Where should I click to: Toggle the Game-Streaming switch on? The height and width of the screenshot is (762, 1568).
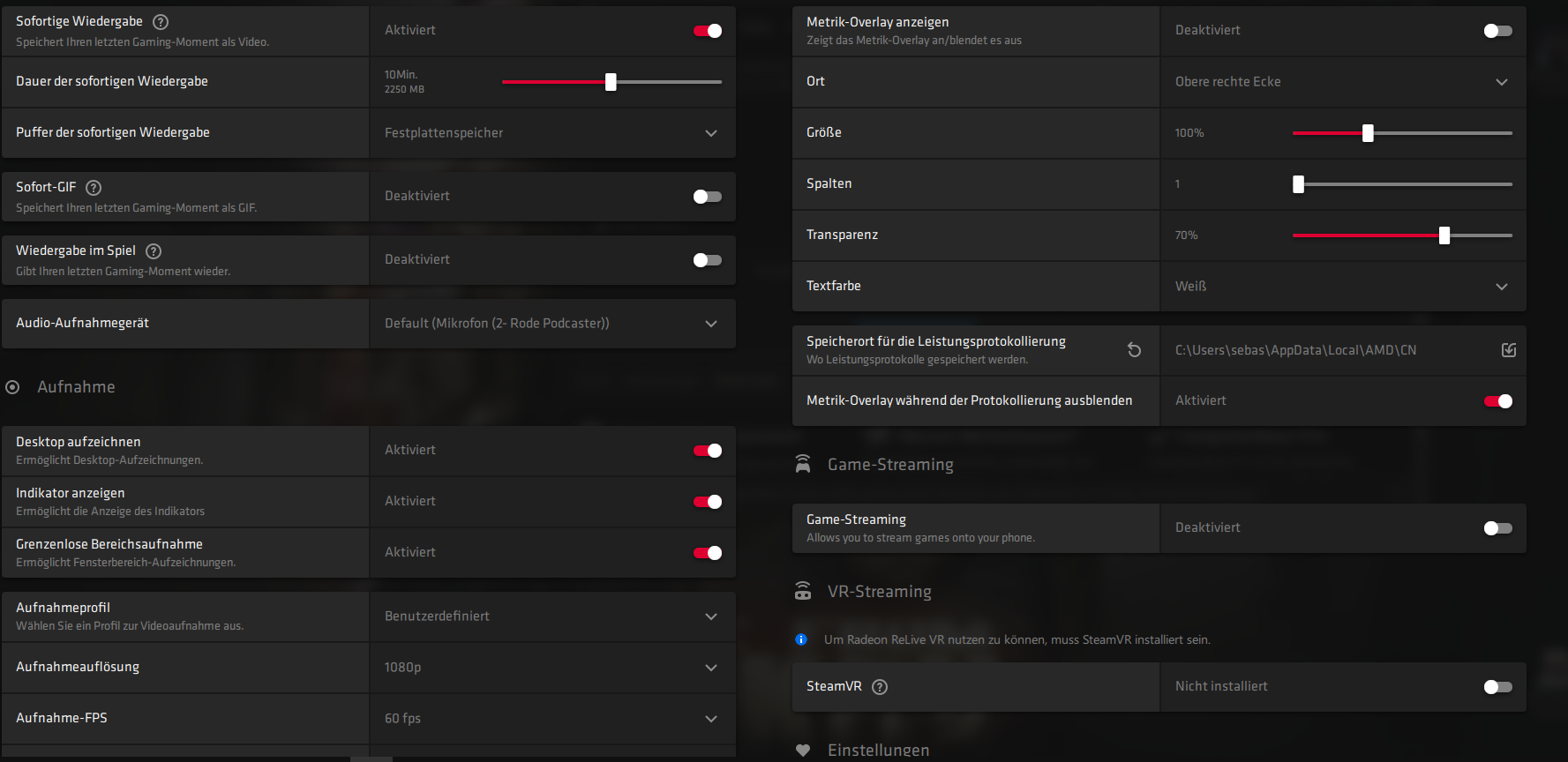(x=1497, y=528)
